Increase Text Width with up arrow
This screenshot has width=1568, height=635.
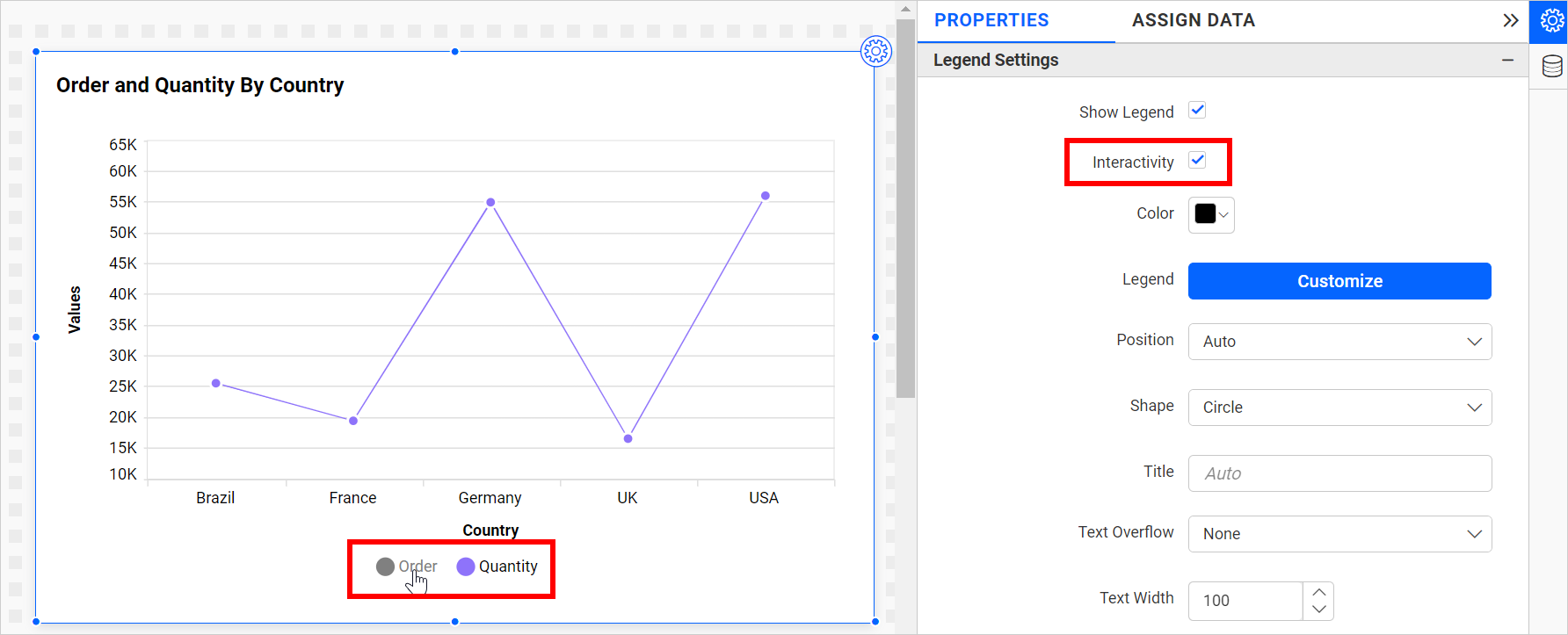1318,591
